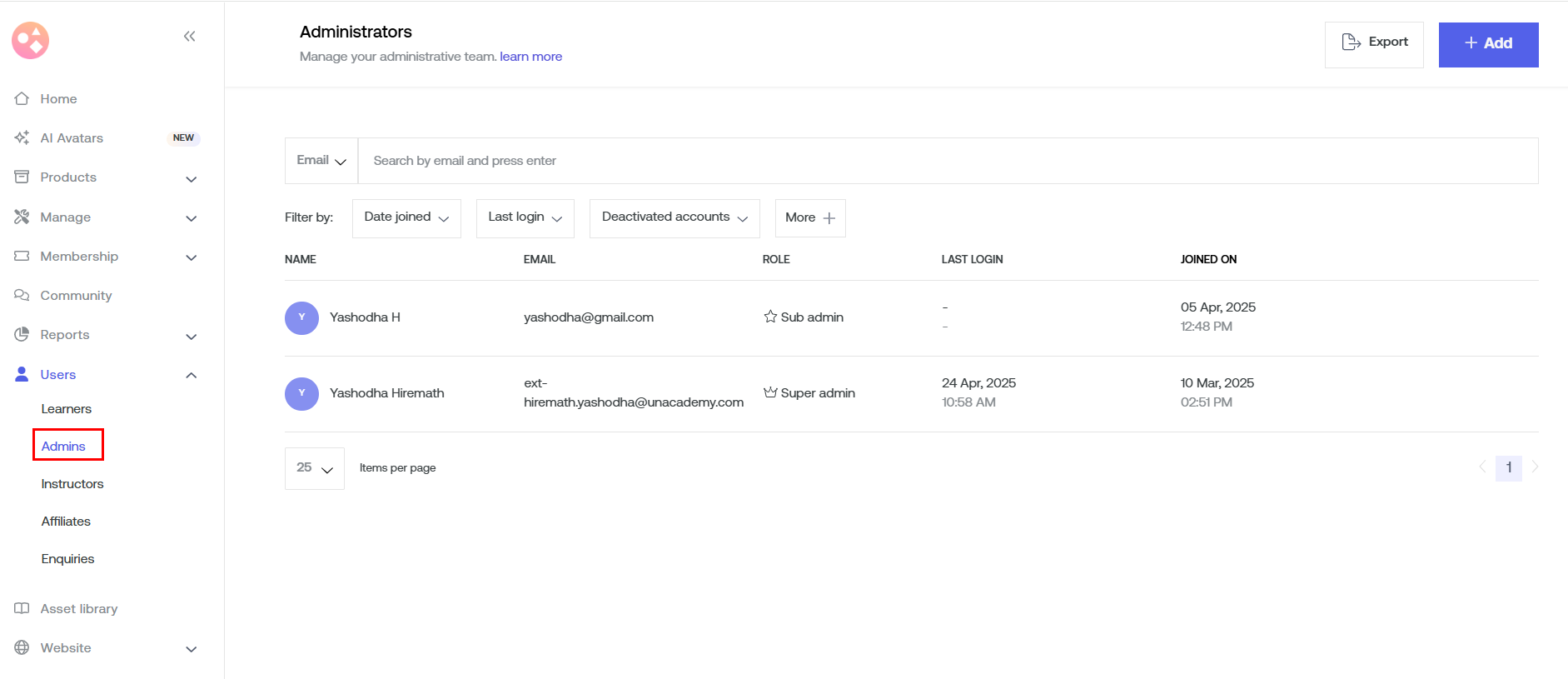Click the Website globe icon

[x=22, y=647]
